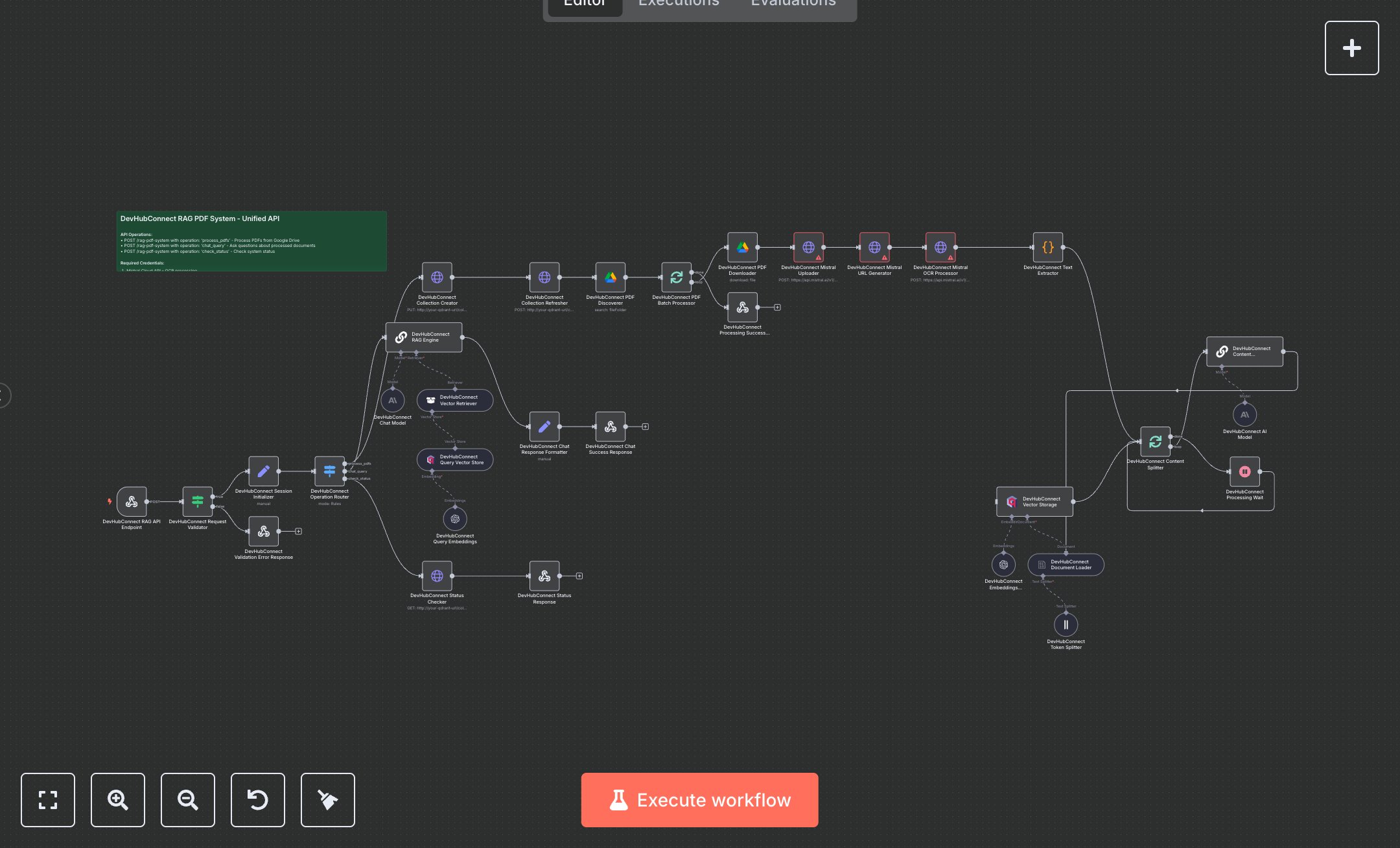Image resolution: width=1400 pixels, height=848 pixels.
Task: Select the Anthropic icon on DevHubConnect Chat Model
Action: tap(393, 400)
